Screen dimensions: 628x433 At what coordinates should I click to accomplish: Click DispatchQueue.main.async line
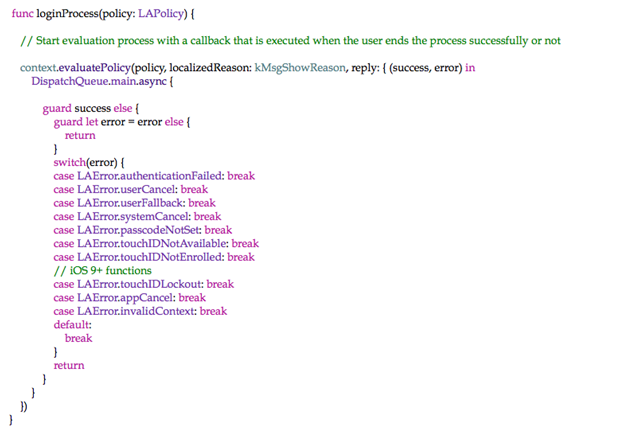102,81
